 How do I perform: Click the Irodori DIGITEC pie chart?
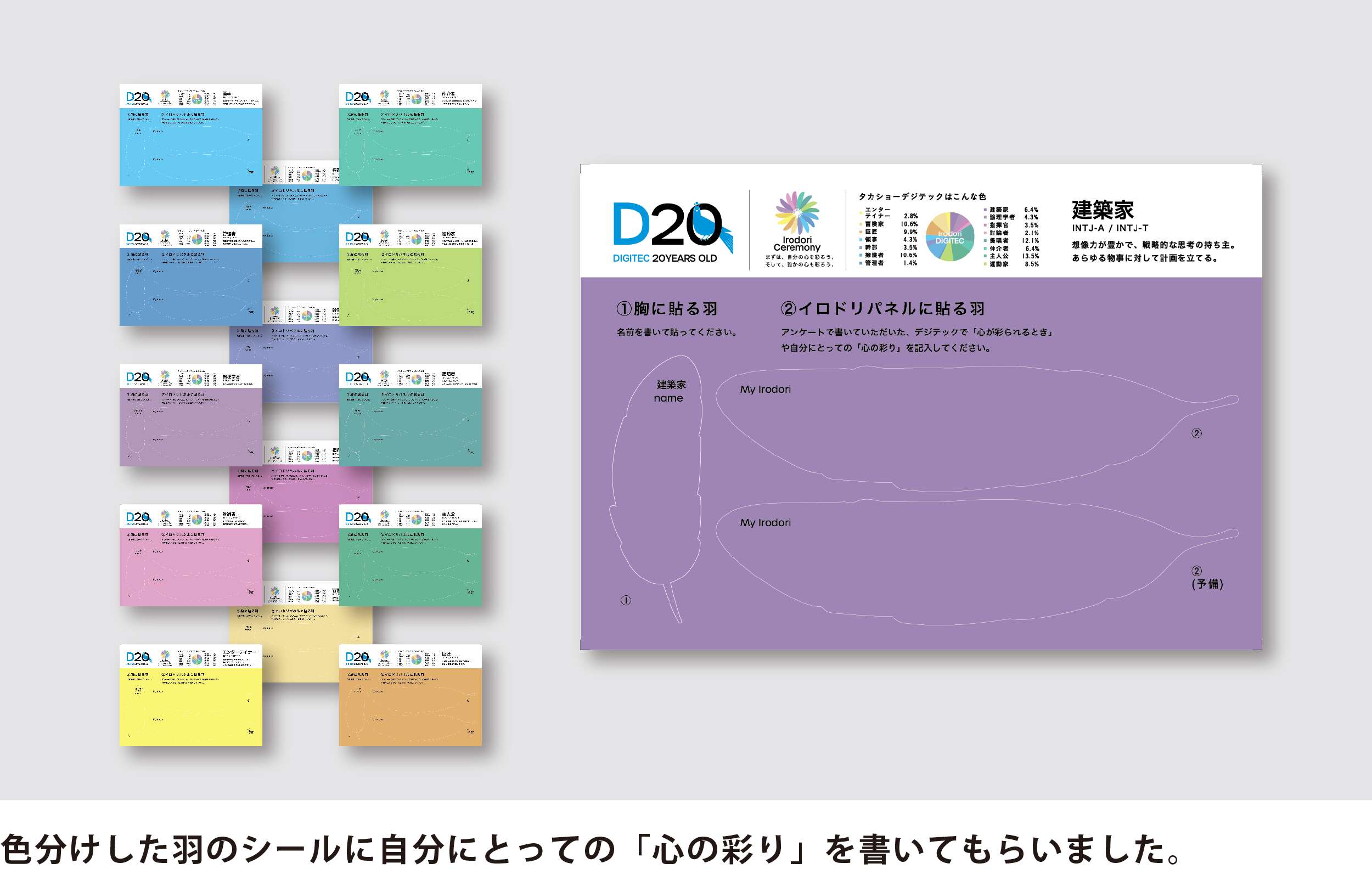coord(949,237)
